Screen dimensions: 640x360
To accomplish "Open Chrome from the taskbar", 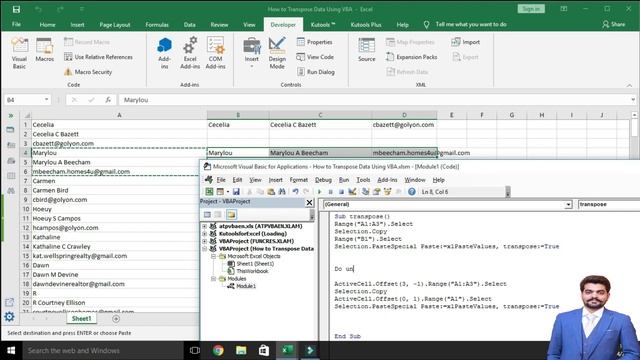I will click(x=218, y=350).
